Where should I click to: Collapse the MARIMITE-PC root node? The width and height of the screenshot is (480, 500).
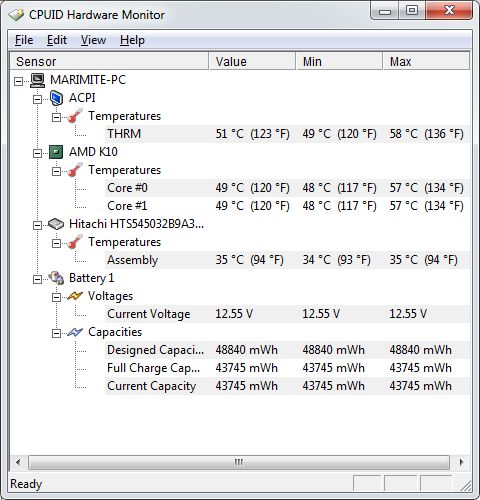click(19, 81)
